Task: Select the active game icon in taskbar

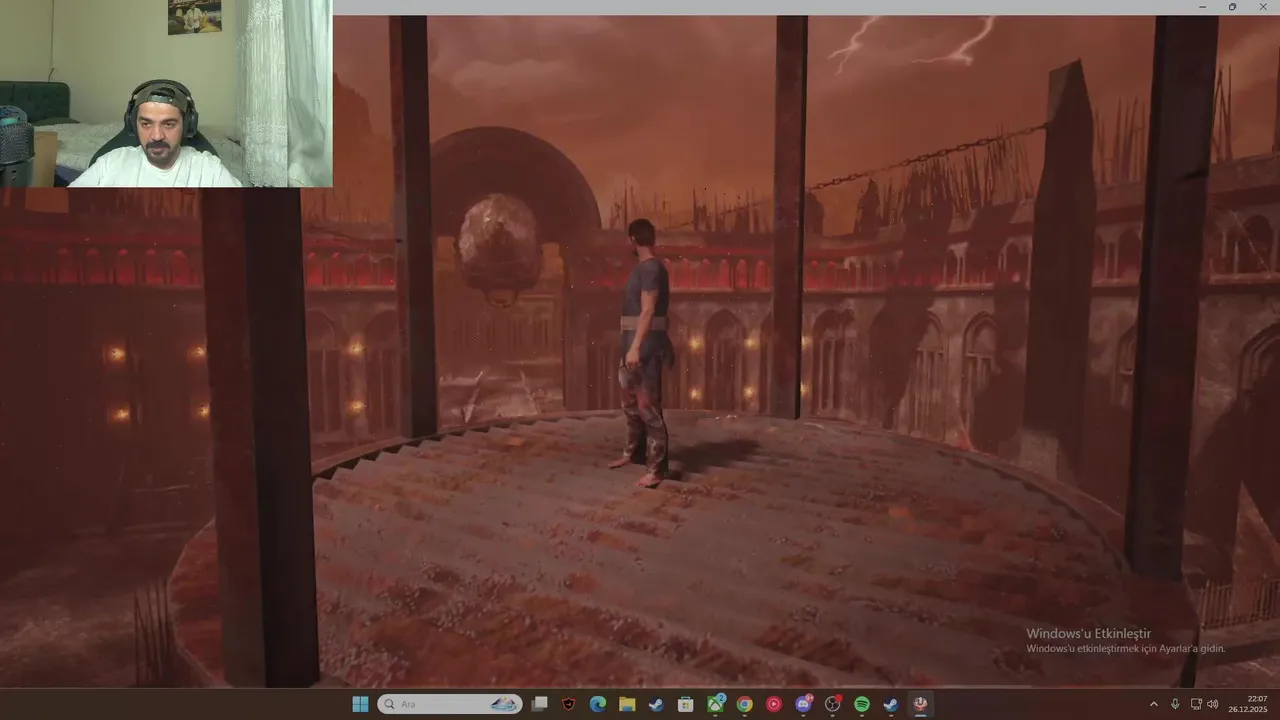Action: pos(921,704)
